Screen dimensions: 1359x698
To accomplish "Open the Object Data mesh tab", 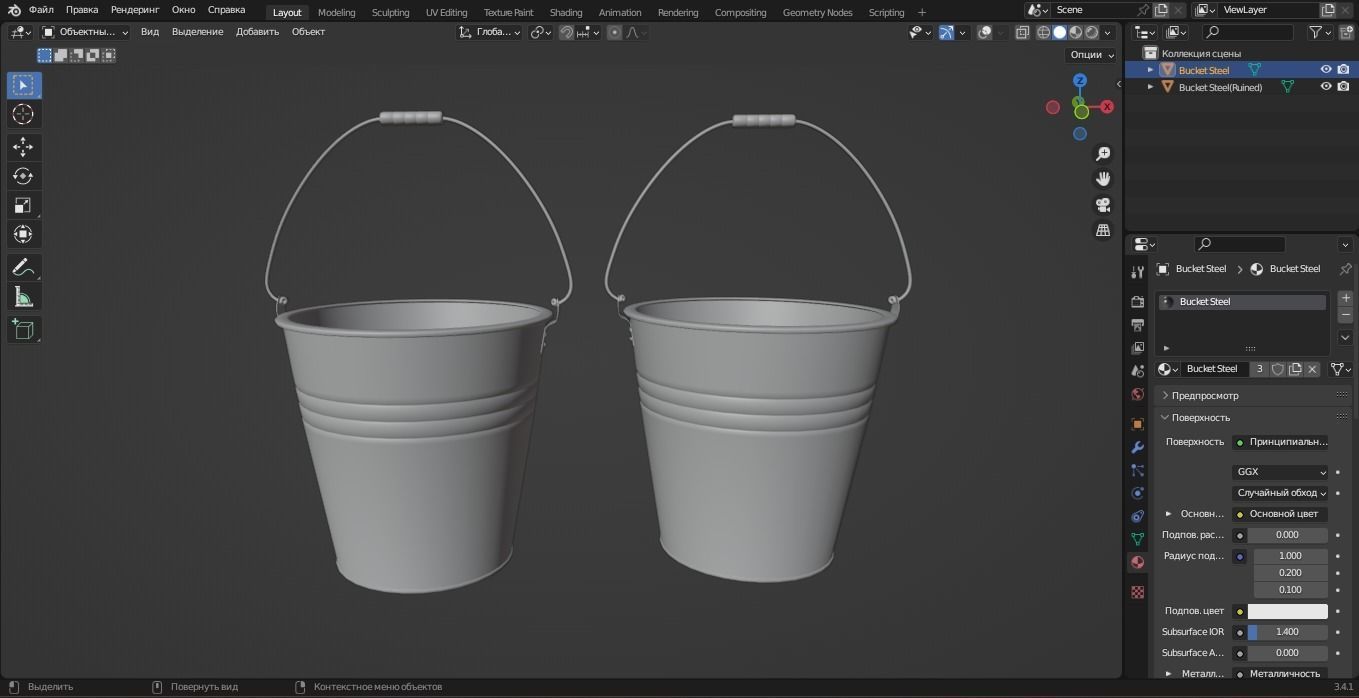I will pos(1137,539).
